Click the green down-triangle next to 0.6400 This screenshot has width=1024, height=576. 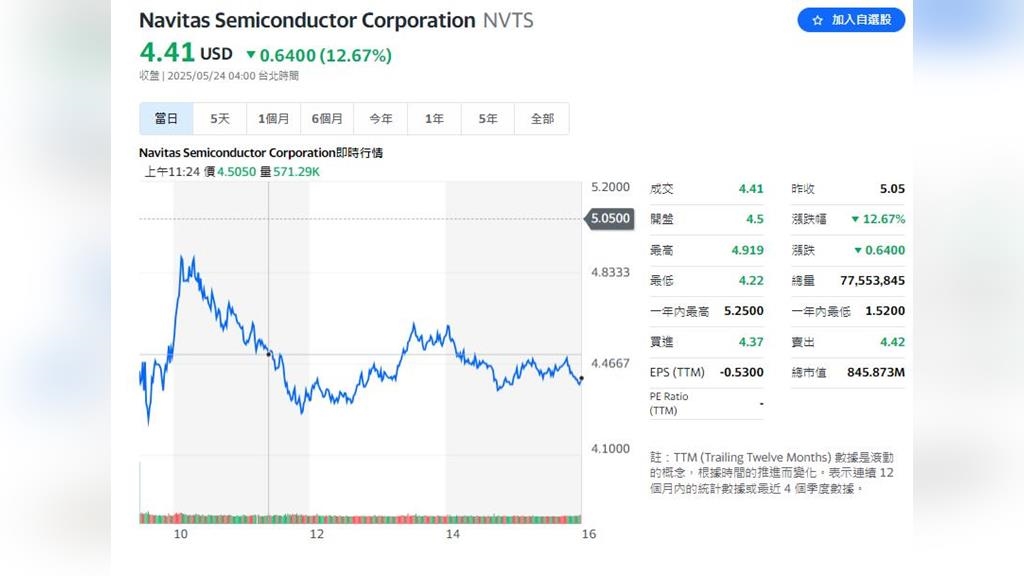(x=251, y=56)
